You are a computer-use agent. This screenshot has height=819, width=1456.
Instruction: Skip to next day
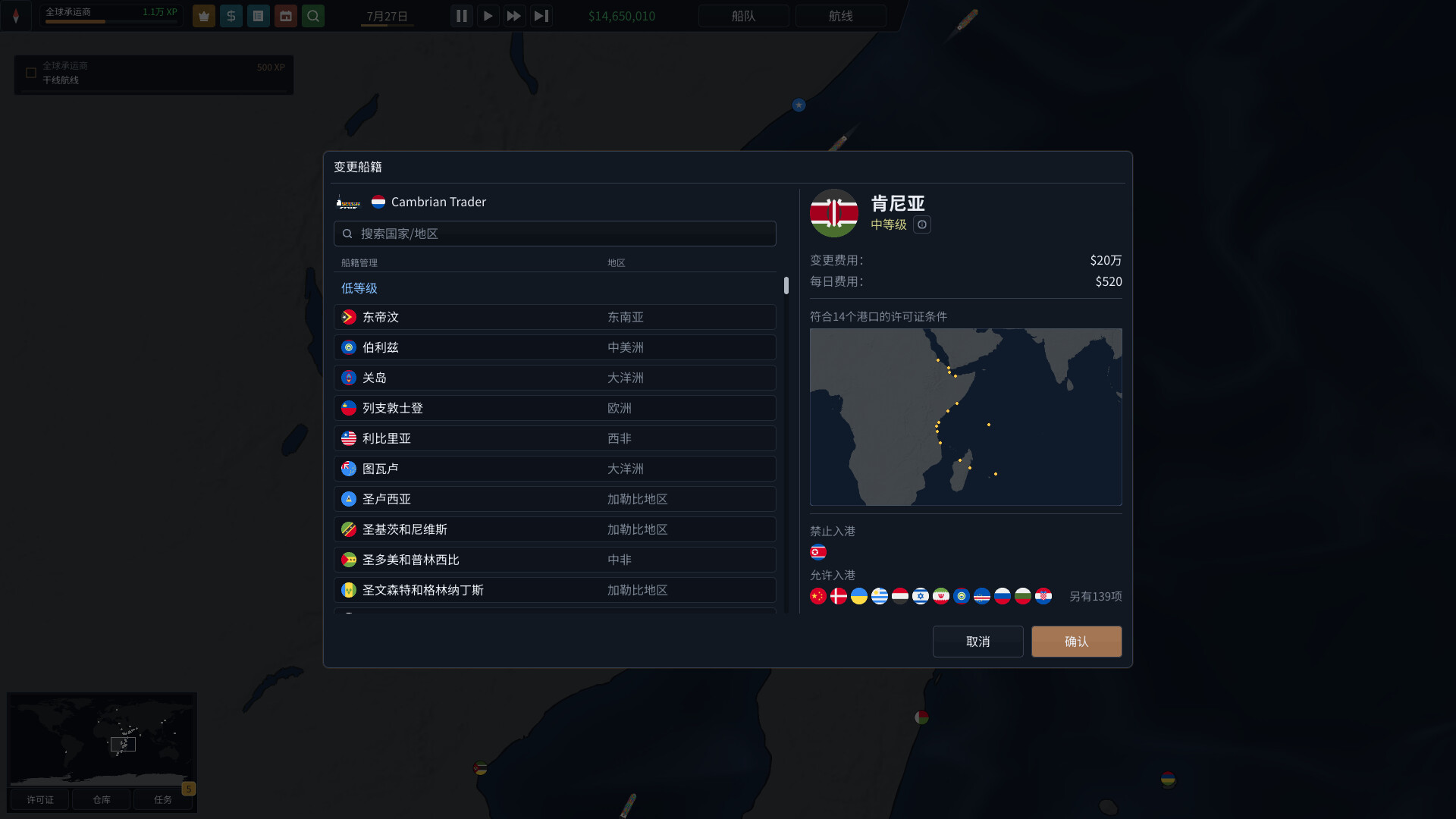coord(541,16)
